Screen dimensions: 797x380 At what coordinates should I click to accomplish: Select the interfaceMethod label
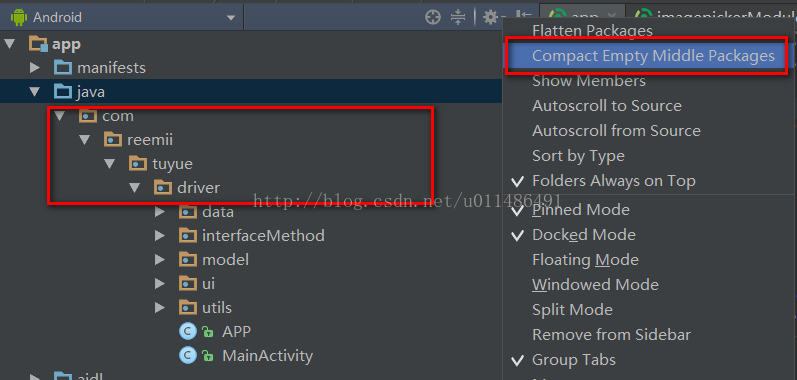[263, 236]
